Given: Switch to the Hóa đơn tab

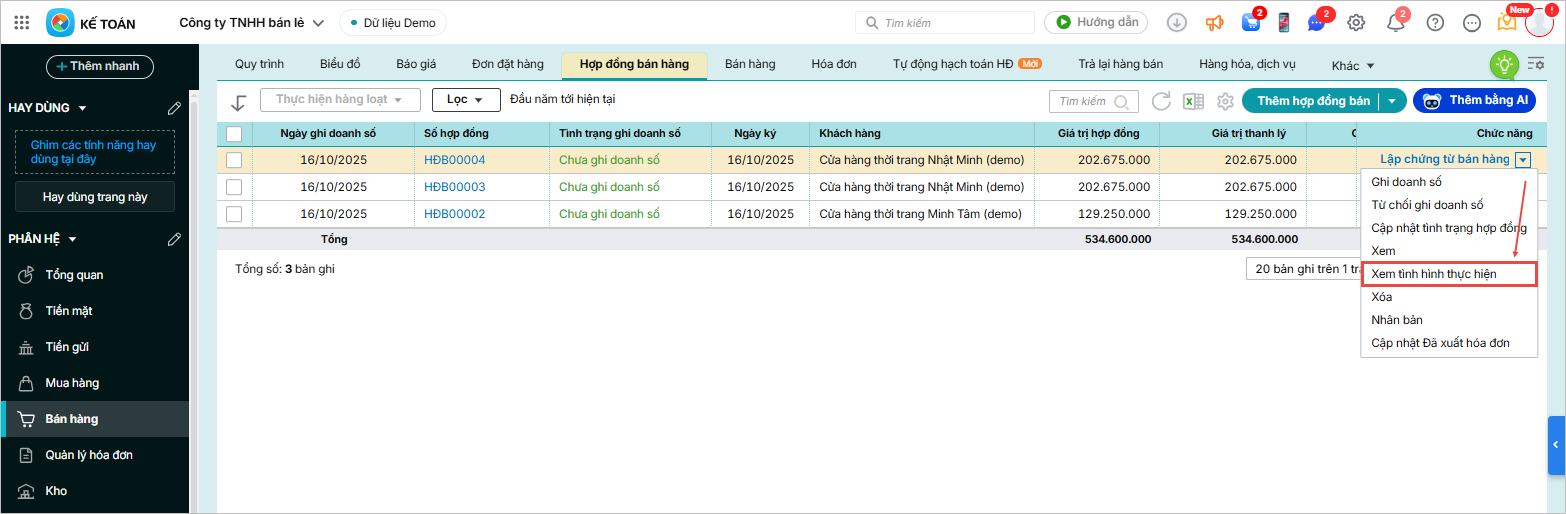Looking at the screenshot, I should [x=833, y=64].
